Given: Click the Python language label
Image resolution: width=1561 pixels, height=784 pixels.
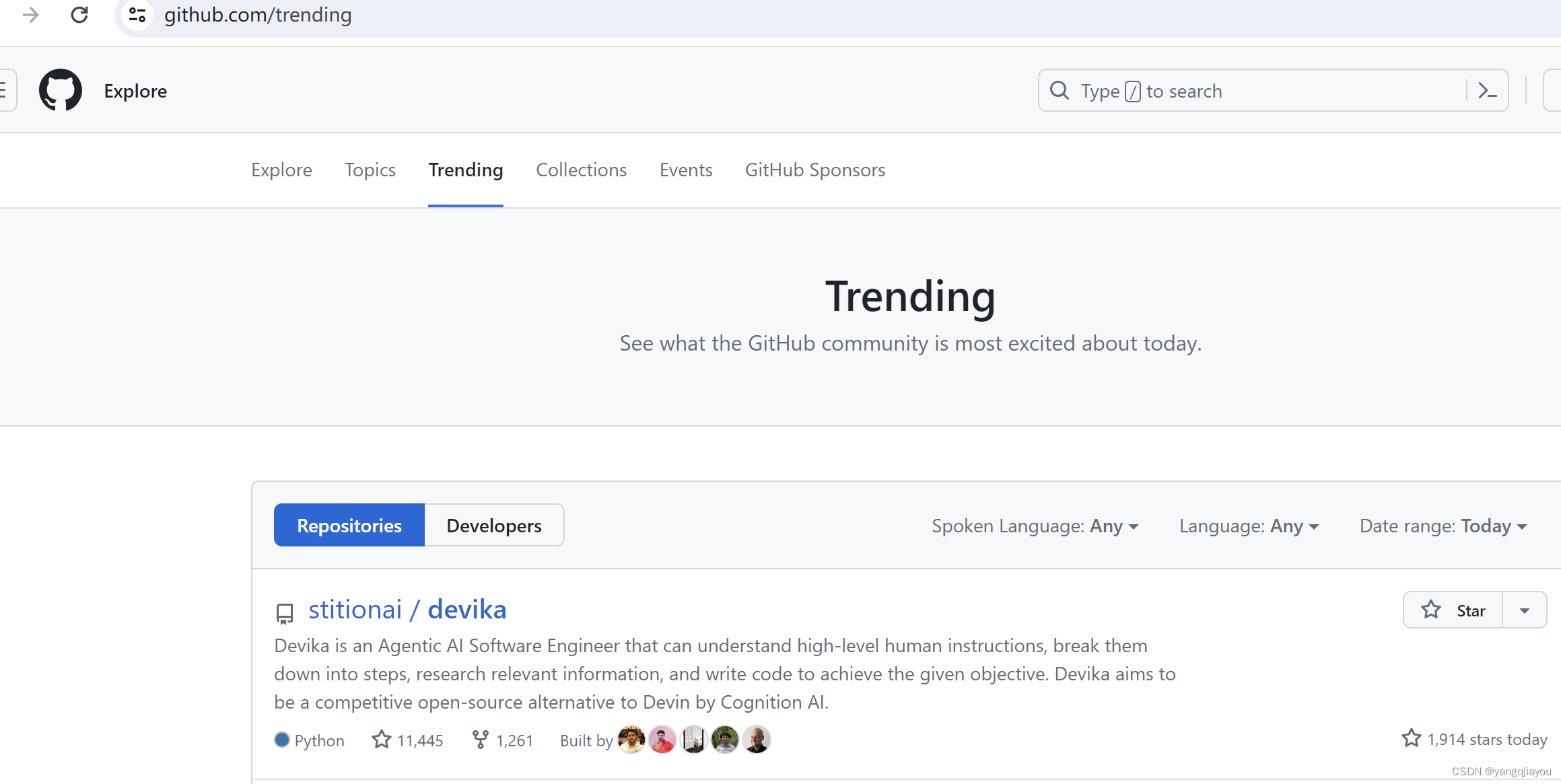Looking at the screenshot, I should (319, 740).
